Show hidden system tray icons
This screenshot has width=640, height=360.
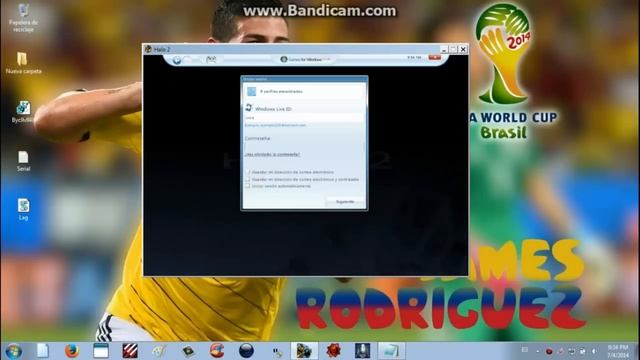click(x=538, y=351)
